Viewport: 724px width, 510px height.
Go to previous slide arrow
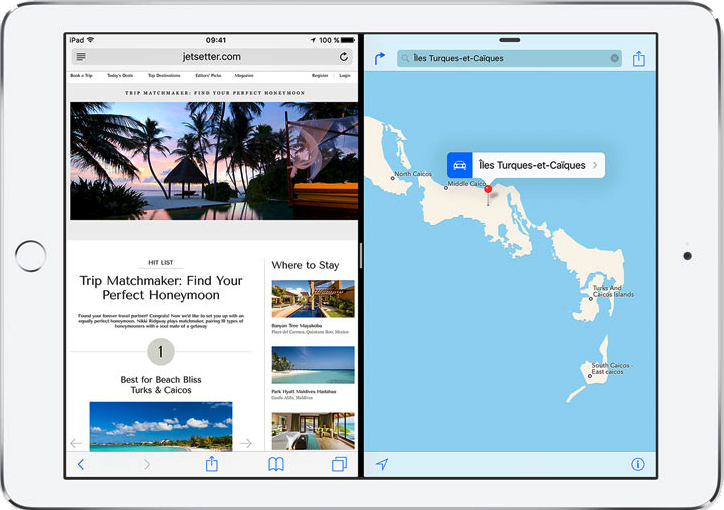(76, 443)
